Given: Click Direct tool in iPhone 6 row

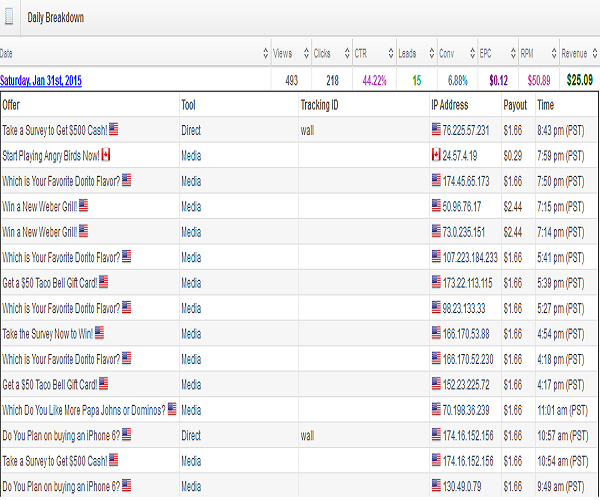Looking at the screenshot, I should click(191, 436).
